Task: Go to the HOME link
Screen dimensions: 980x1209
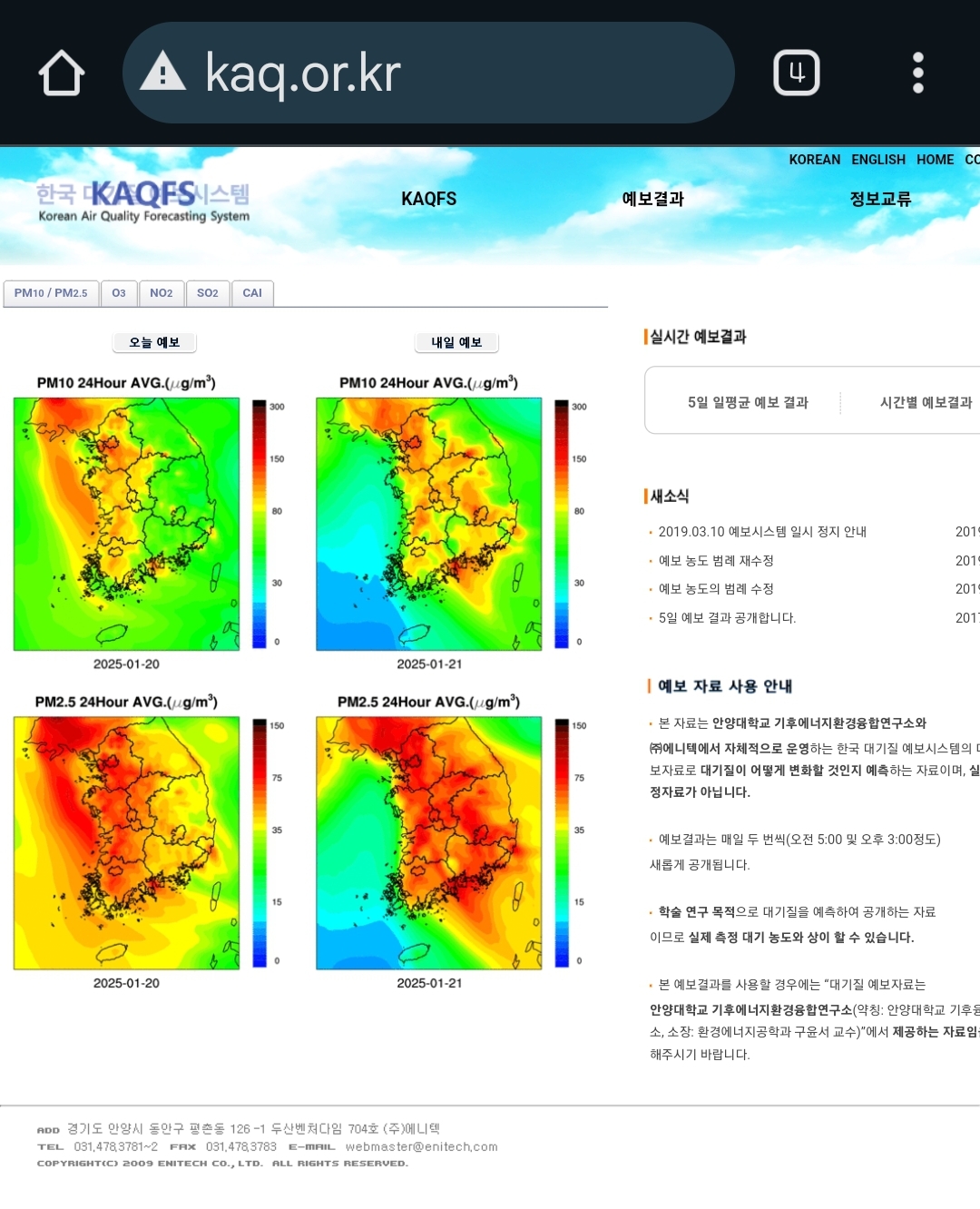Action: (935, 160)
